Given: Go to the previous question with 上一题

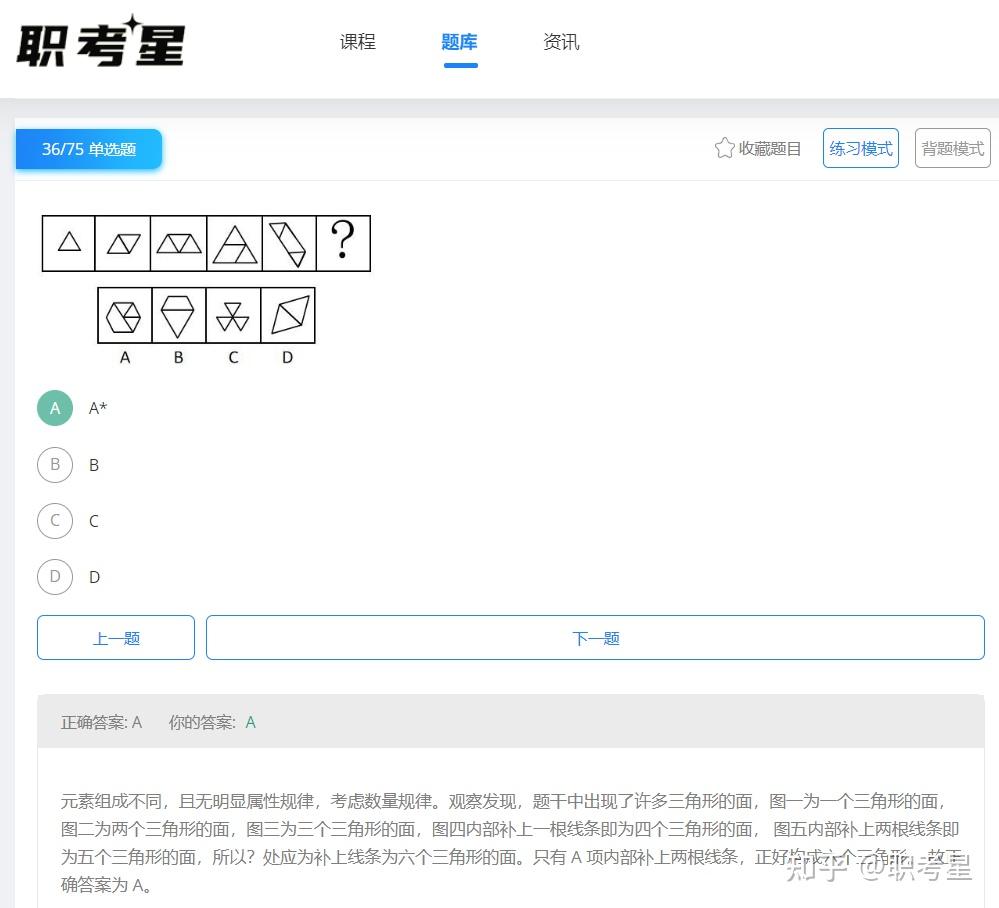Looking at the screenshot, I should pyautogui.click(x=115, y=637).
